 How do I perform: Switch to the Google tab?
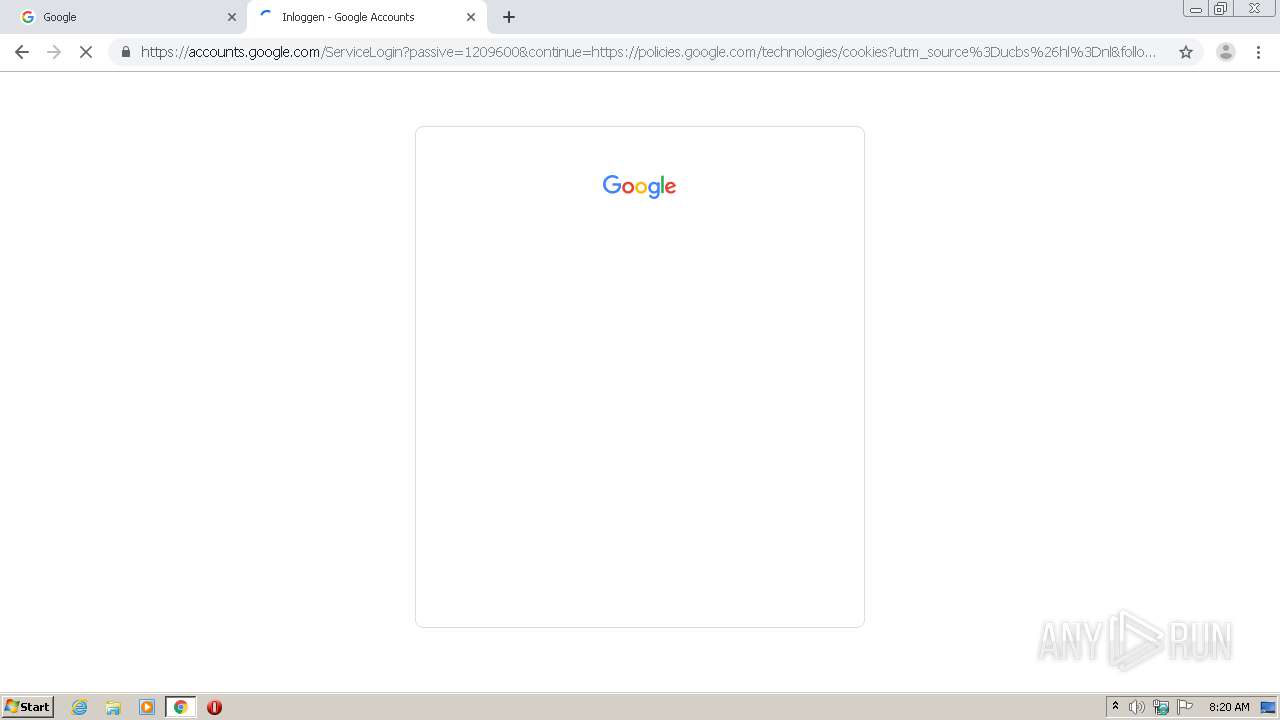coord(124,17)
